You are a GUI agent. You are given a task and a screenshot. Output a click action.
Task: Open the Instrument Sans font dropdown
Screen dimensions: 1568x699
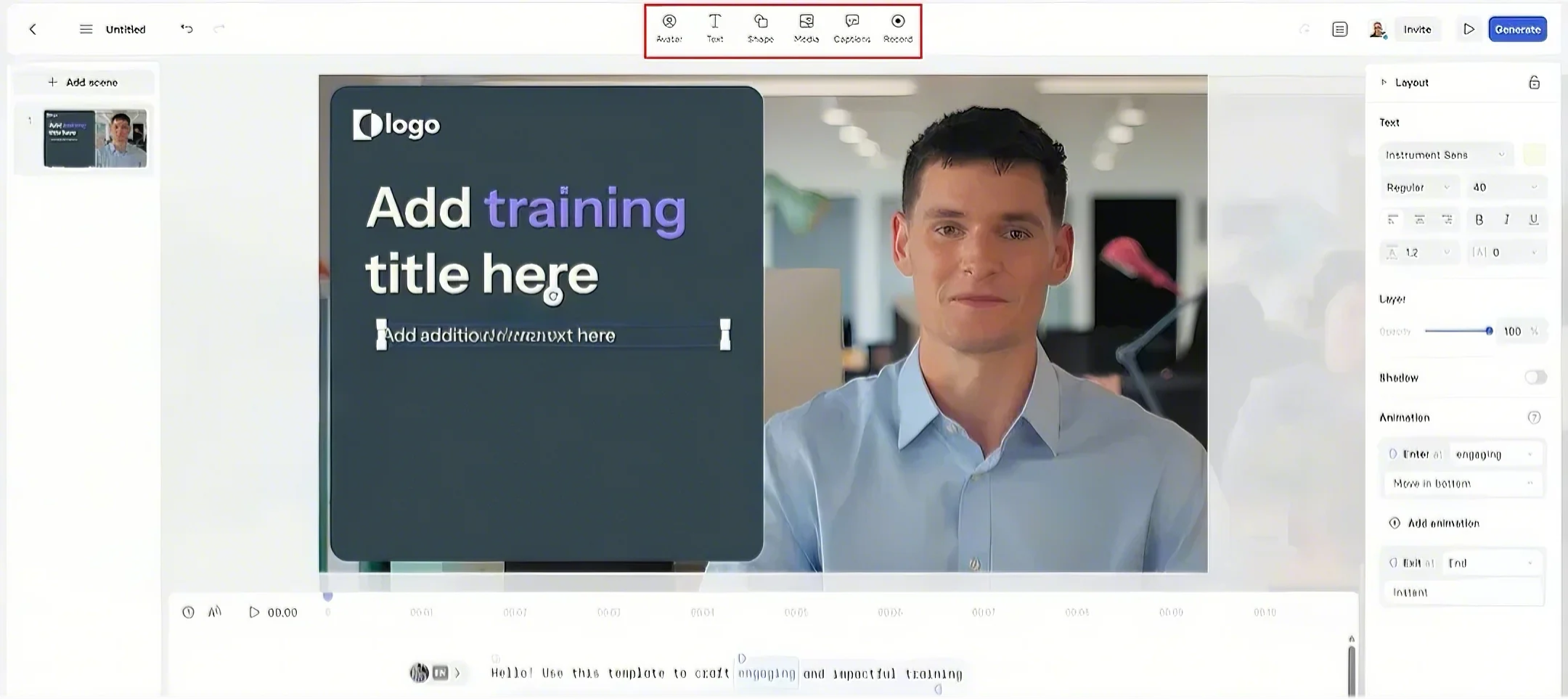click(1445, 155)
